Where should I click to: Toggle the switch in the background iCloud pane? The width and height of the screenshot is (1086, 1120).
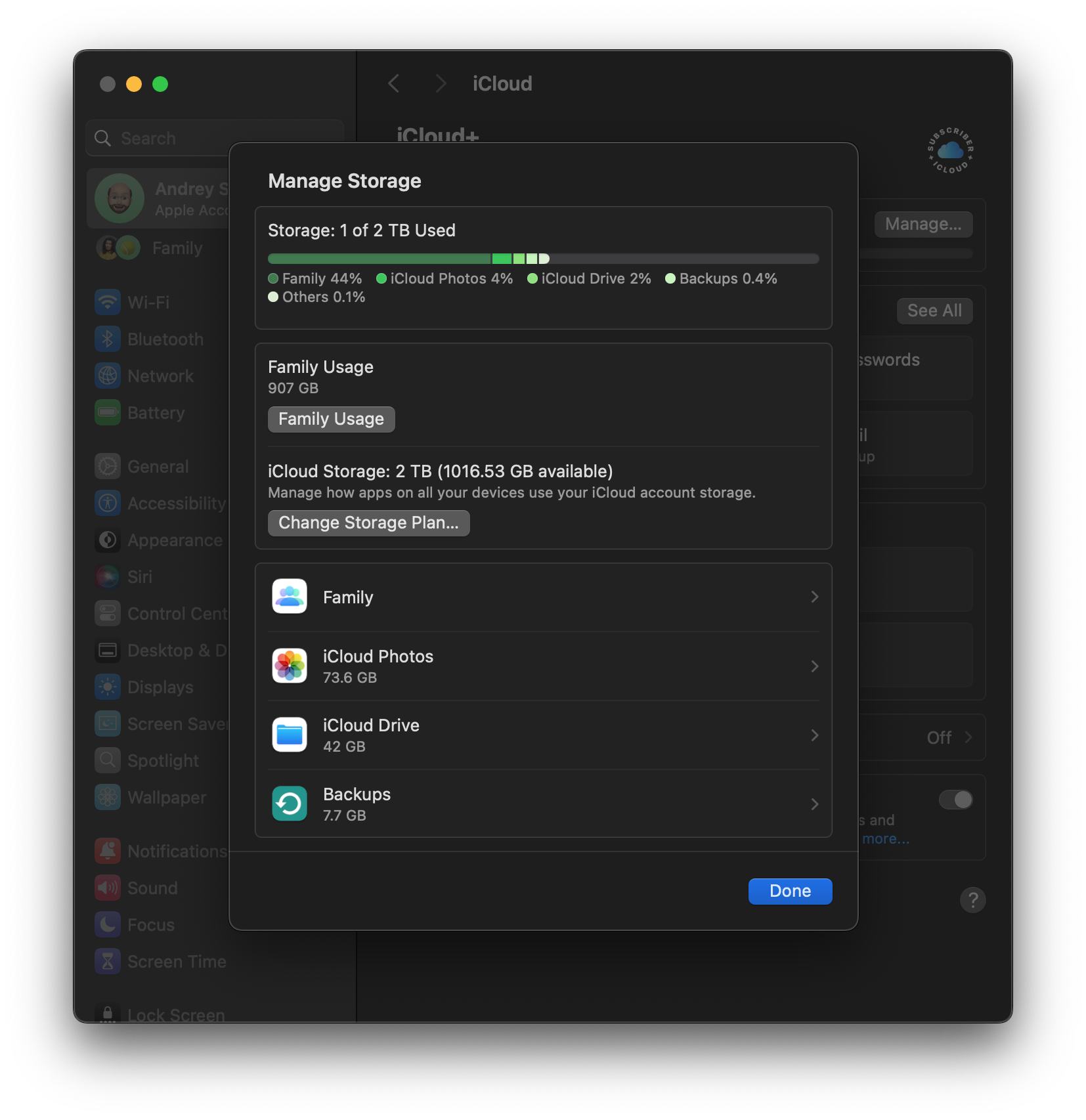click(956, 799)
